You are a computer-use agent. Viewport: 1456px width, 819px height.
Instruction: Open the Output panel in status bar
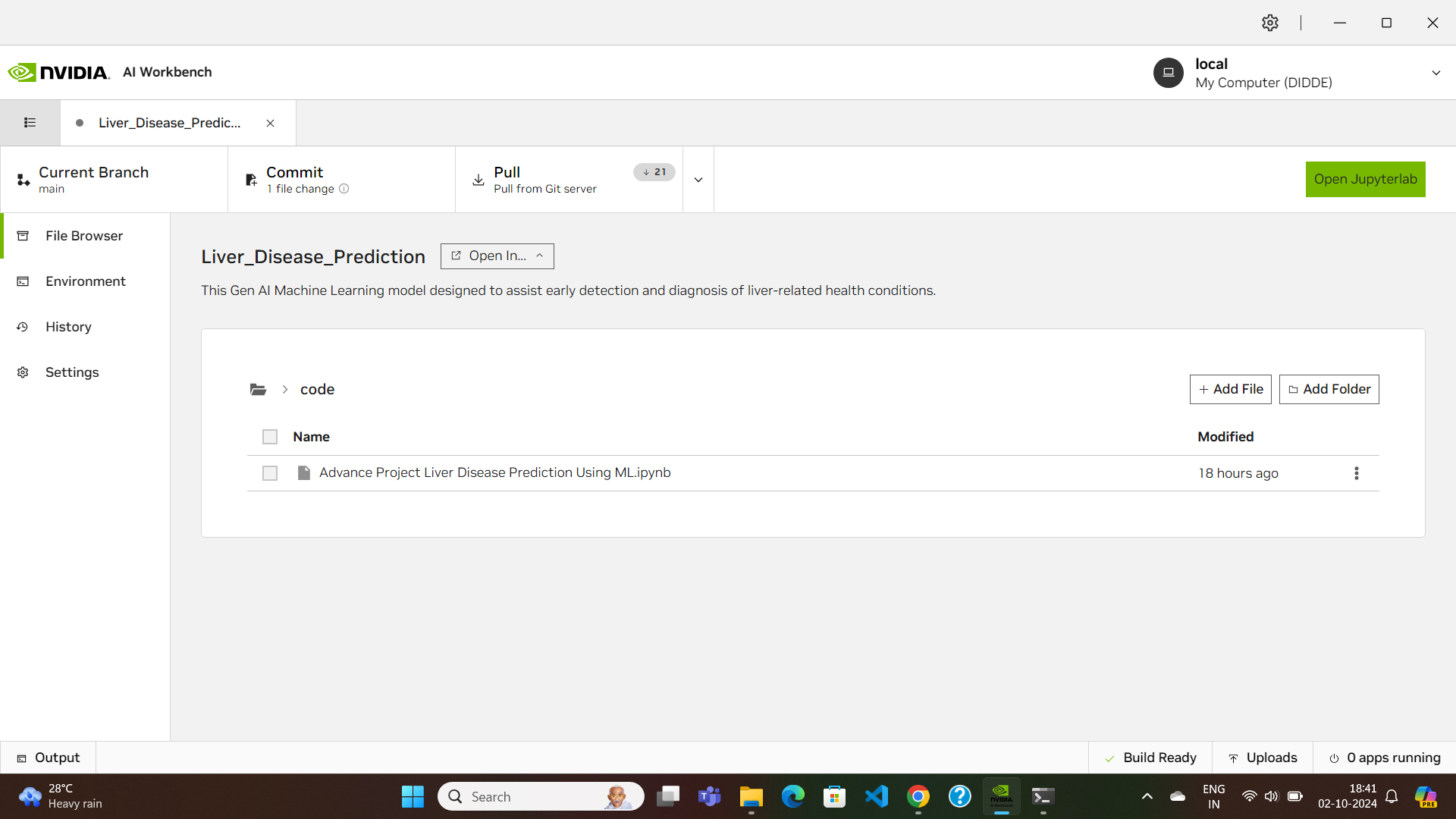tap(49, 758)
